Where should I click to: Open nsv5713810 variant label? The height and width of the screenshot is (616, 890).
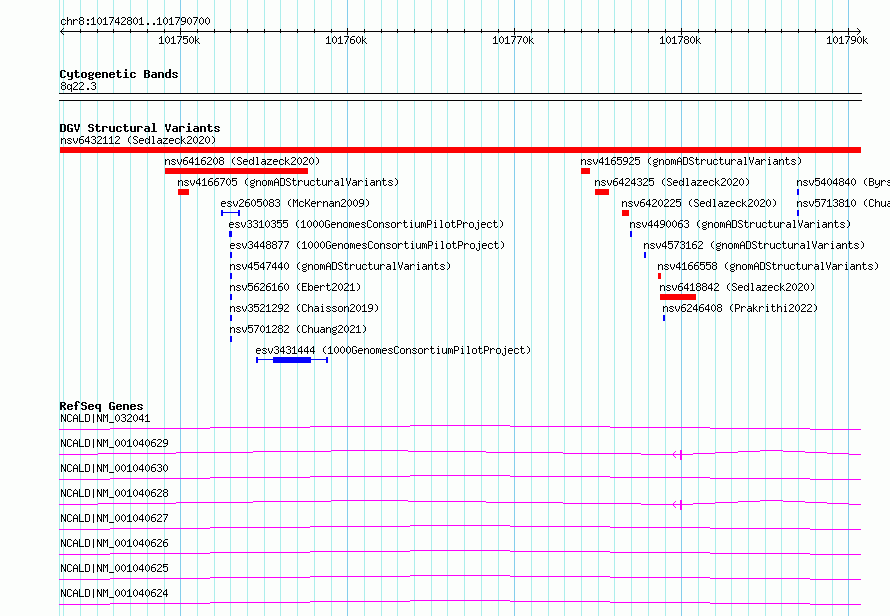point(843,203)
